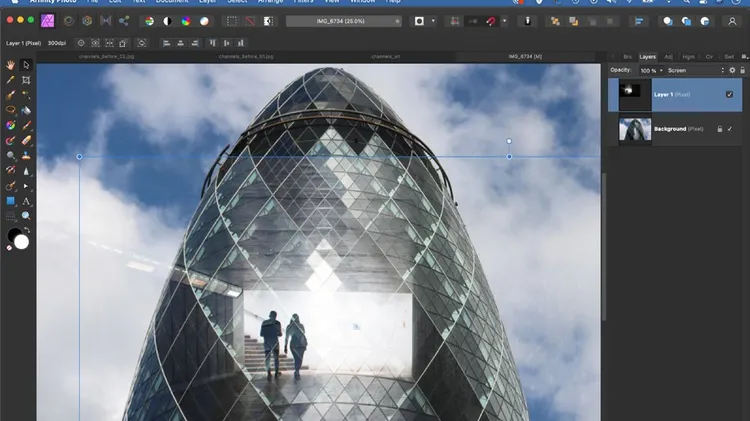Open channels_before_02.jpg document tab
The image size is (750, 421).
point(106,56)
